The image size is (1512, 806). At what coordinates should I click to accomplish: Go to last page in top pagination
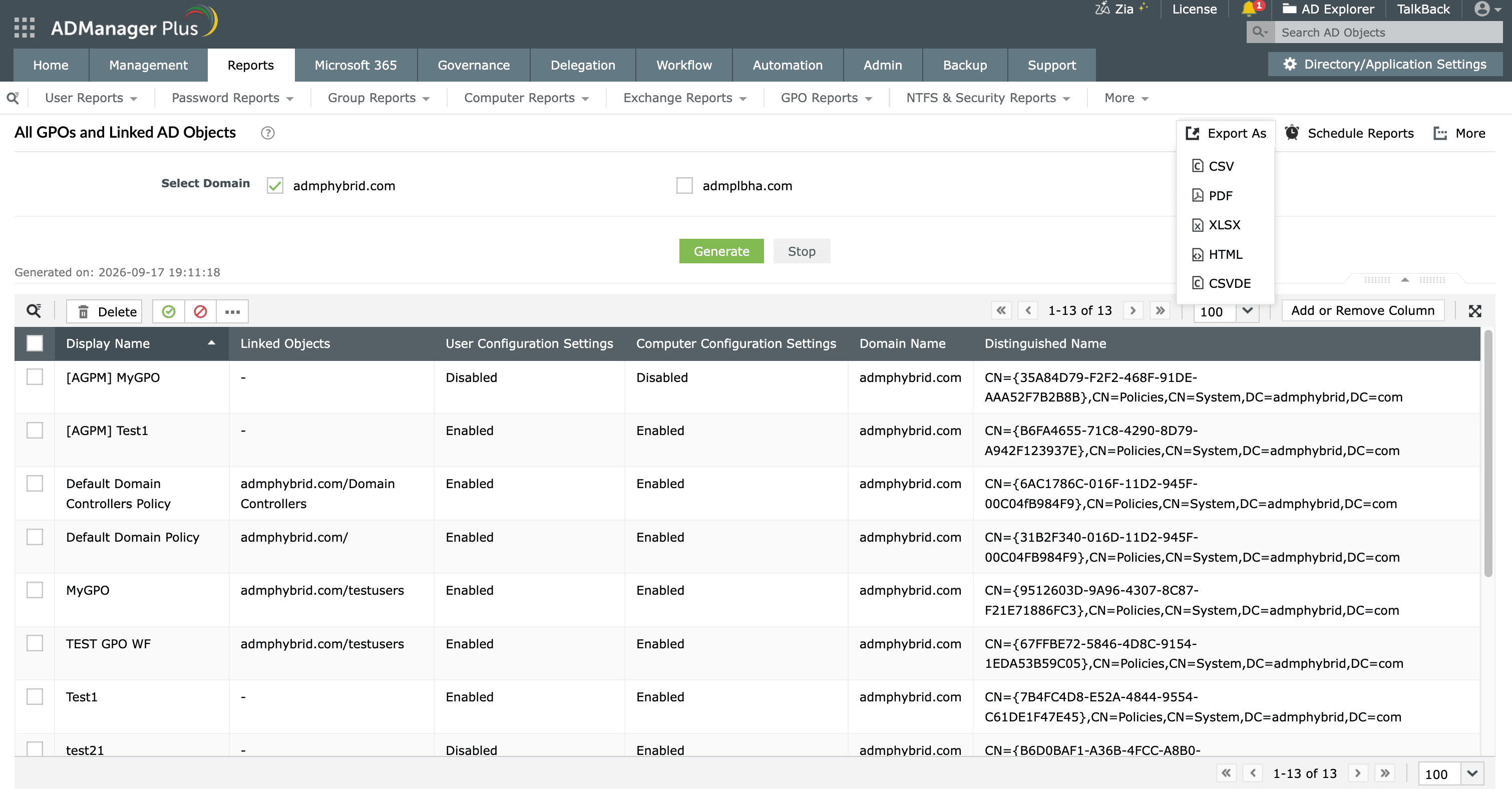(1160, 310)
